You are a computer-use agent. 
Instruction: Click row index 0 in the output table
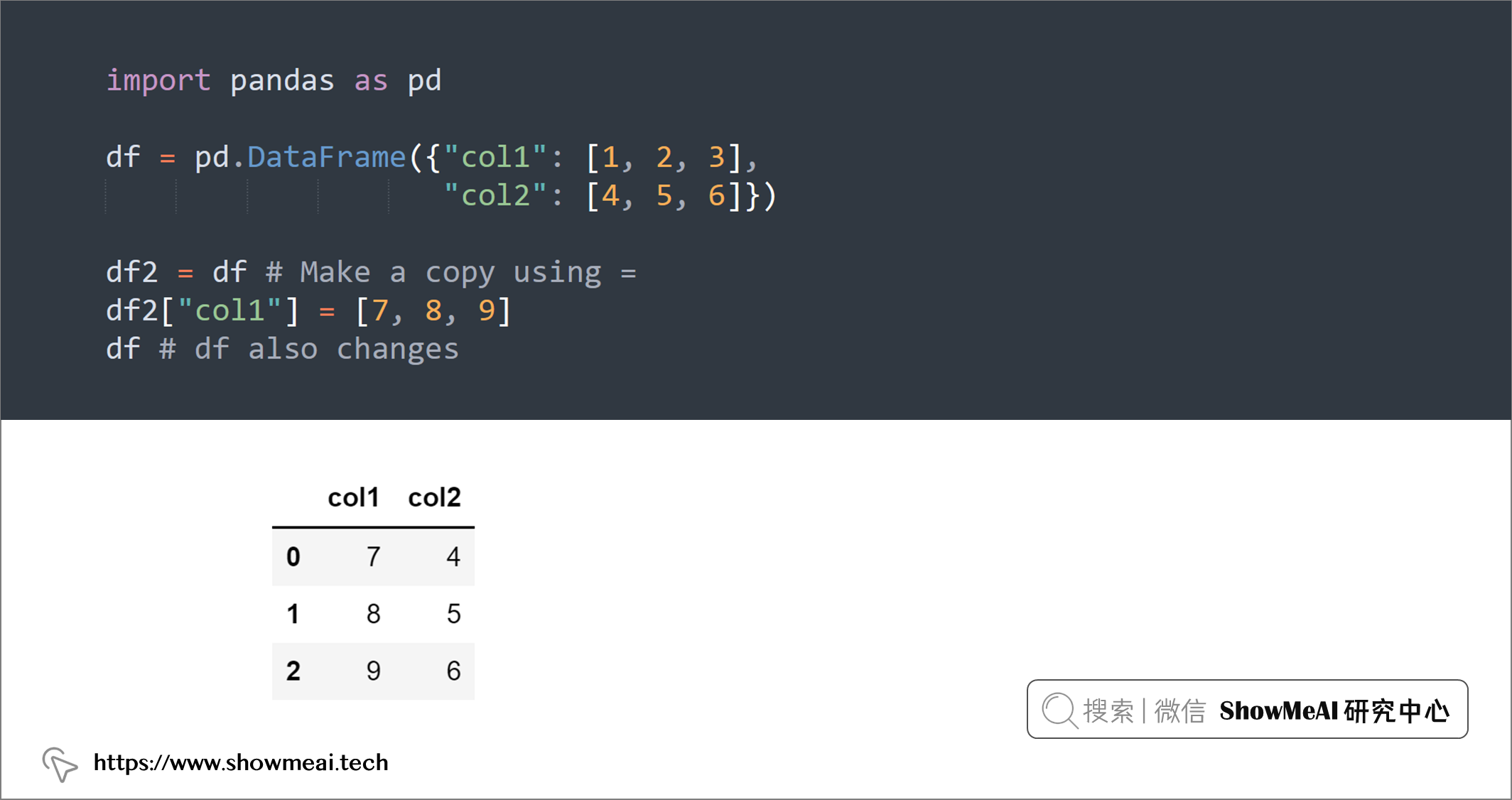[x=293, y=556]
